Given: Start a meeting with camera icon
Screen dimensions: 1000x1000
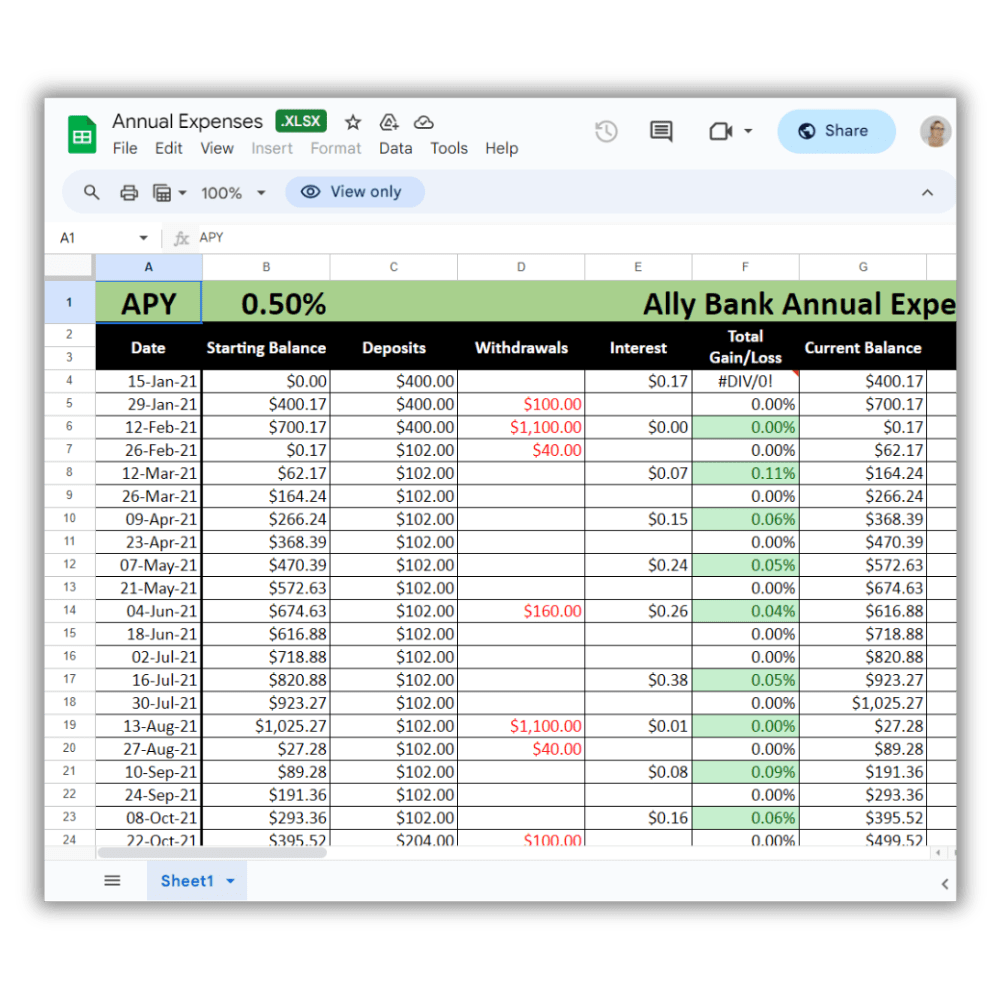Looking at the screenshot, I should pyautogui.click(x=721, y=131).
